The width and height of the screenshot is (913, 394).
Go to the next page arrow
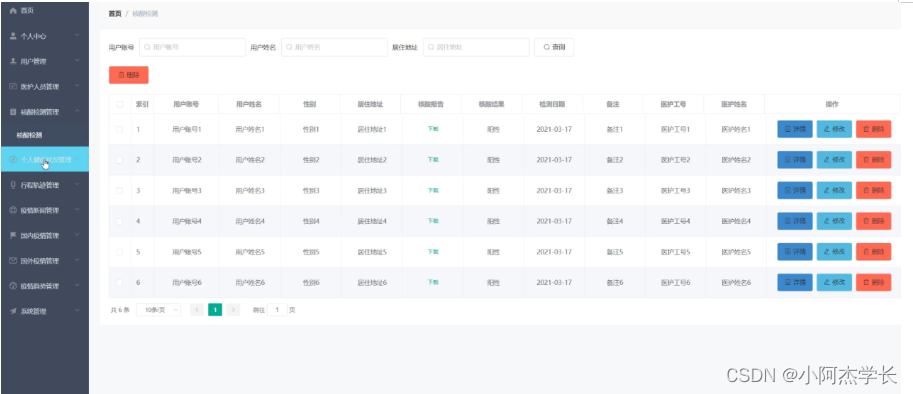click(233, 310)
